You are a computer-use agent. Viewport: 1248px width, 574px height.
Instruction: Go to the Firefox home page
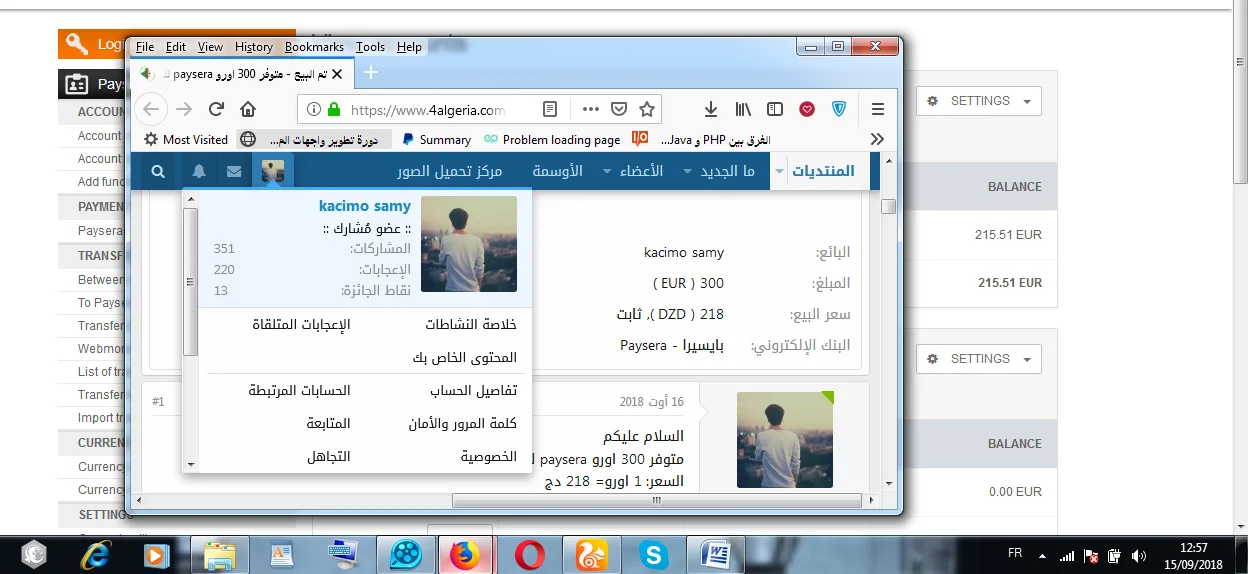pos(248,109)
